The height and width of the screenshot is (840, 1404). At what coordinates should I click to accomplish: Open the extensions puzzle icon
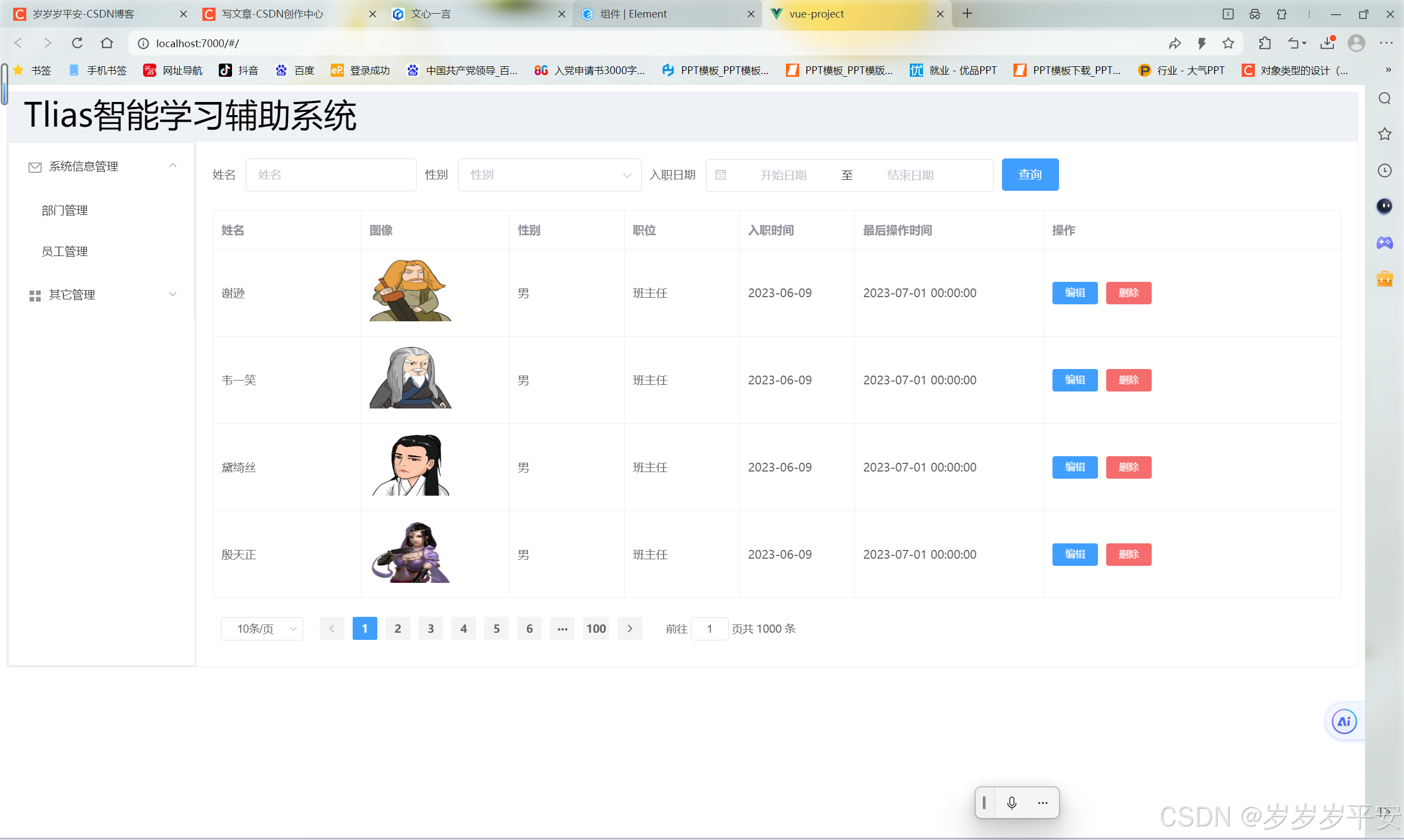(x=1265, y=43)
